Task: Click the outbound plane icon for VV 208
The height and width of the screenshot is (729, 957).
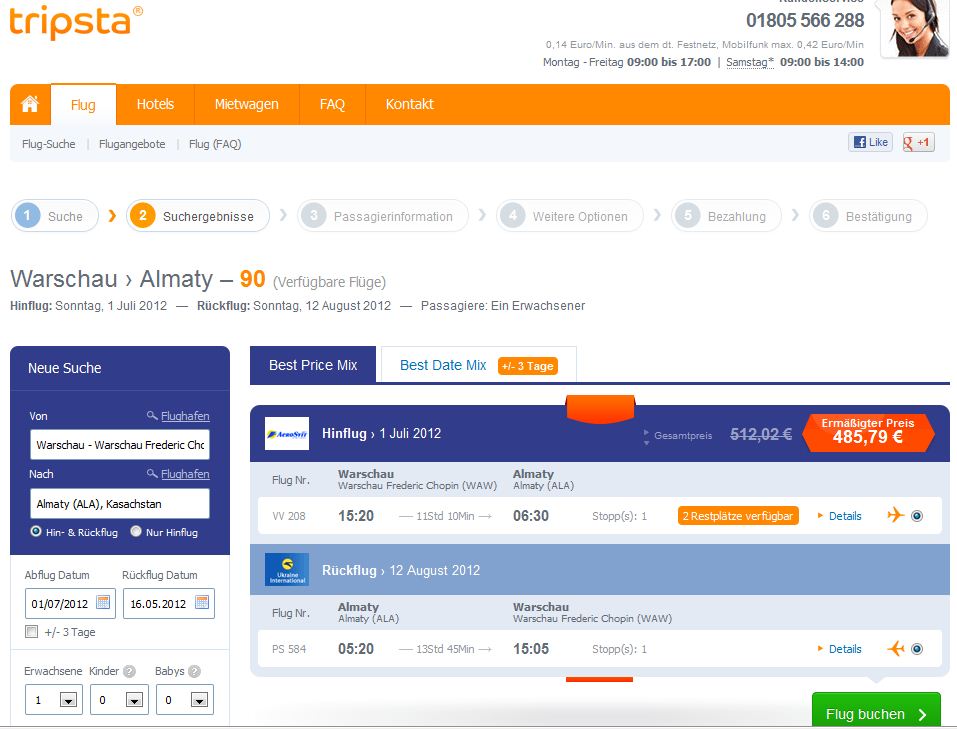Action: [895, 515]
